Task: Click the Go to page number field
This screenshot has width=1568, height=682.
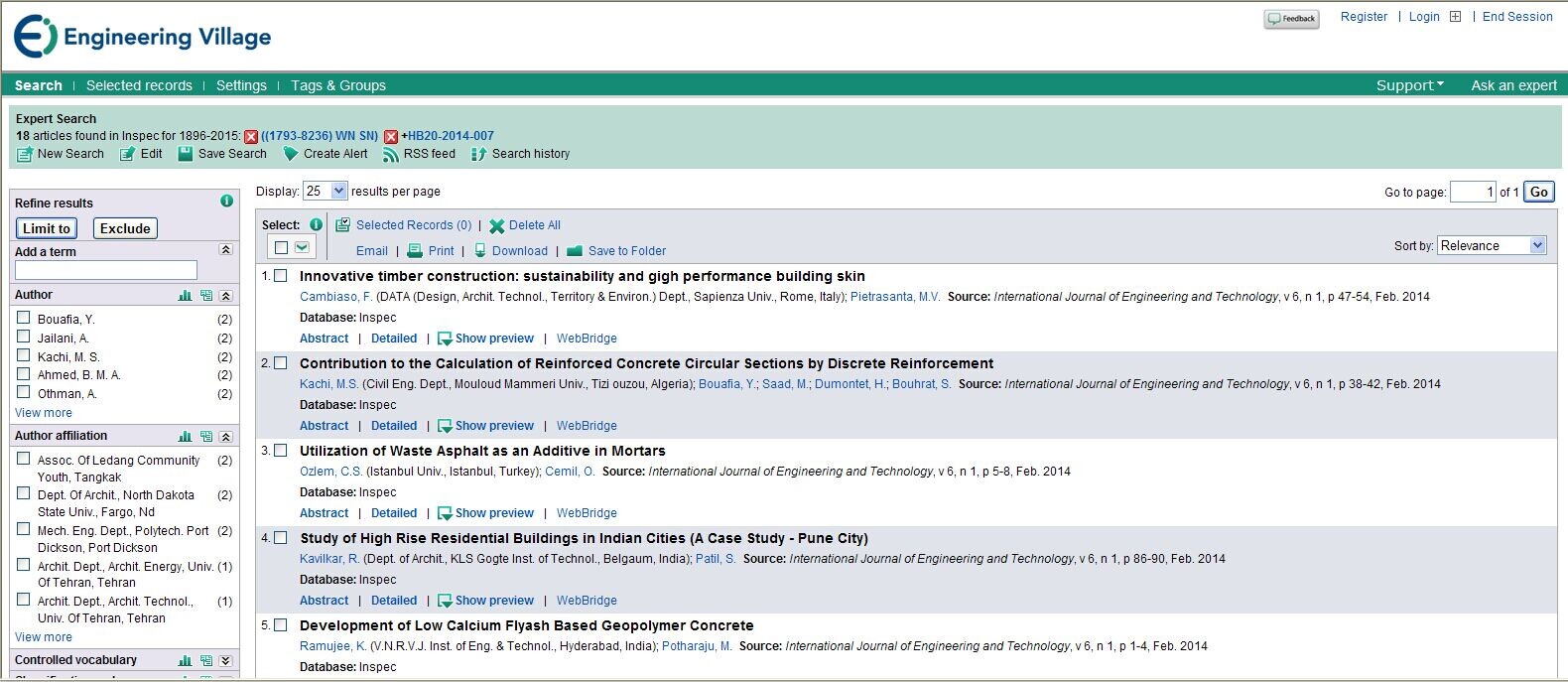Action: pos(1473,192)
